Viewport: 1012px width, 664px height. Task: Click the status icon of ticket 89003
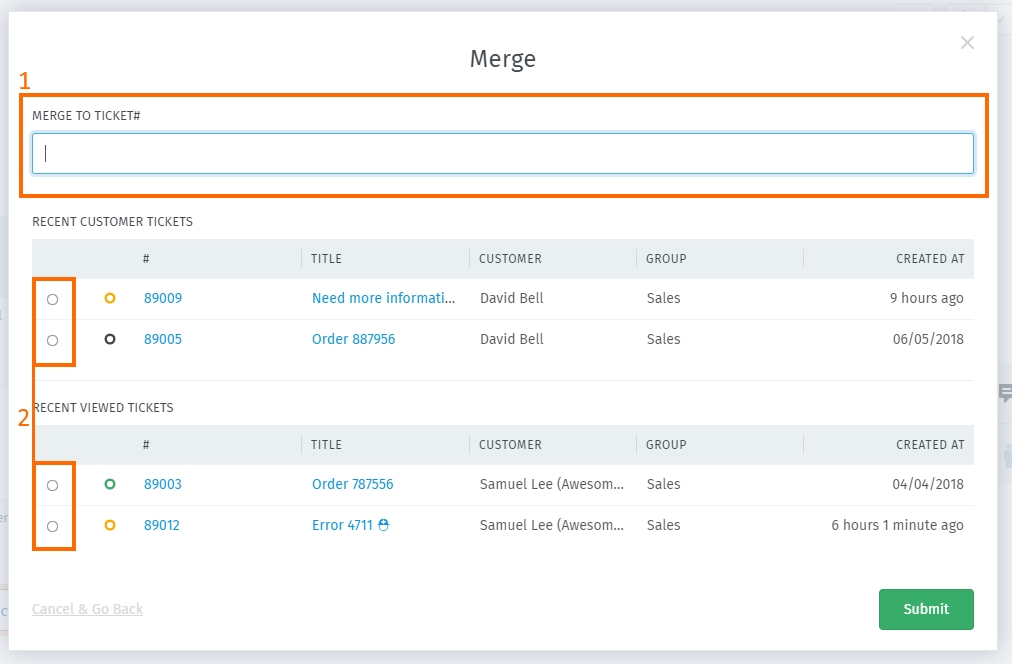point(110,484)
